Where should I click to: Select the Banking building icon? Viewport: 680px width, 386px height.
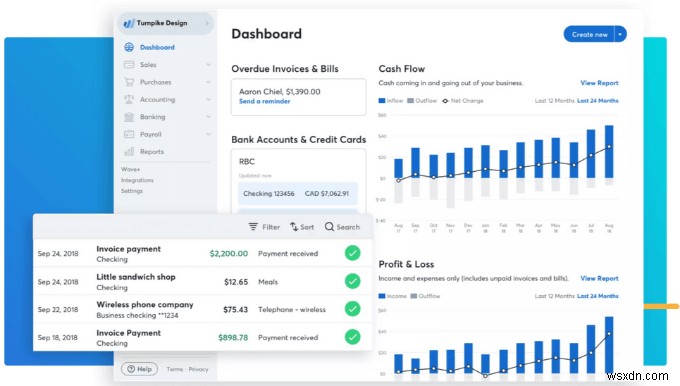[x=129, y=117]
